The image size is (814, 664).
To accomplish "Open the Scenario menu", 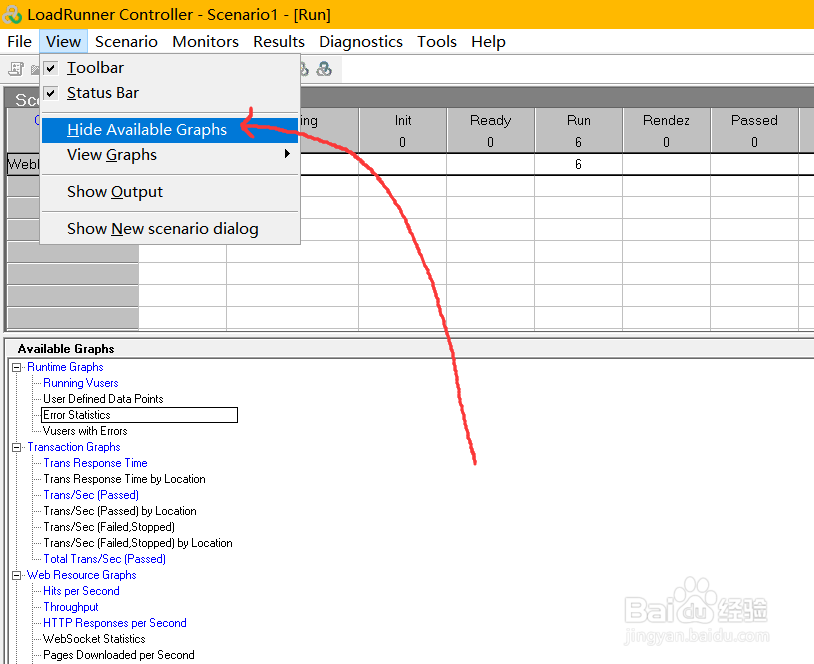I will coord(126,42).
